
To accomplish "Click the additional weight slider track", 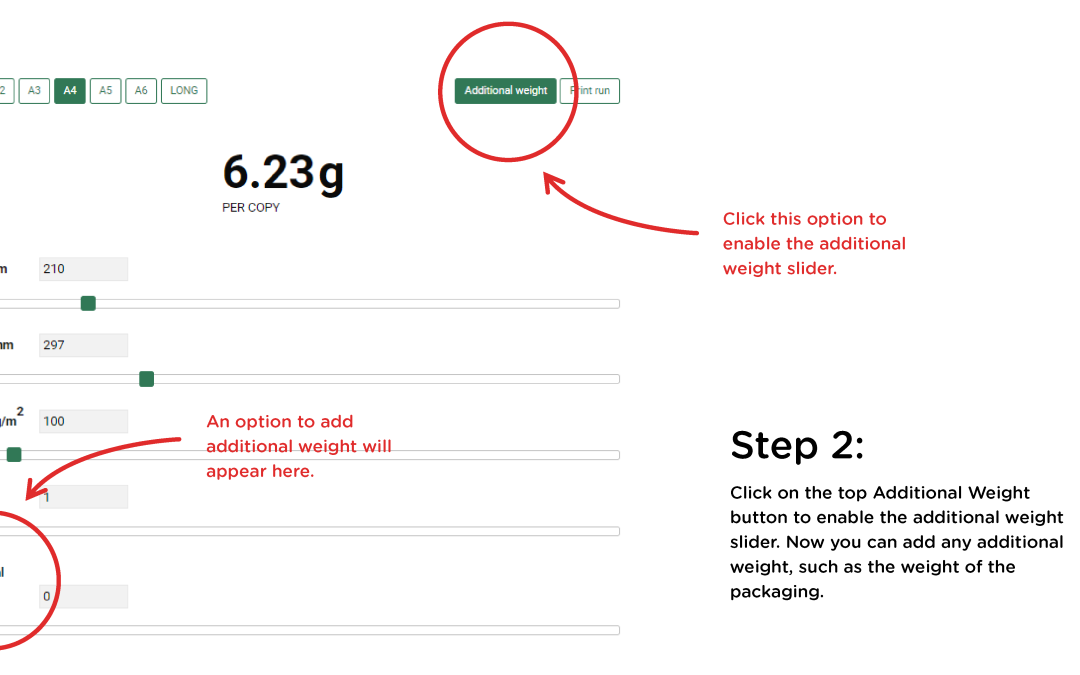I will coord(310,630).
